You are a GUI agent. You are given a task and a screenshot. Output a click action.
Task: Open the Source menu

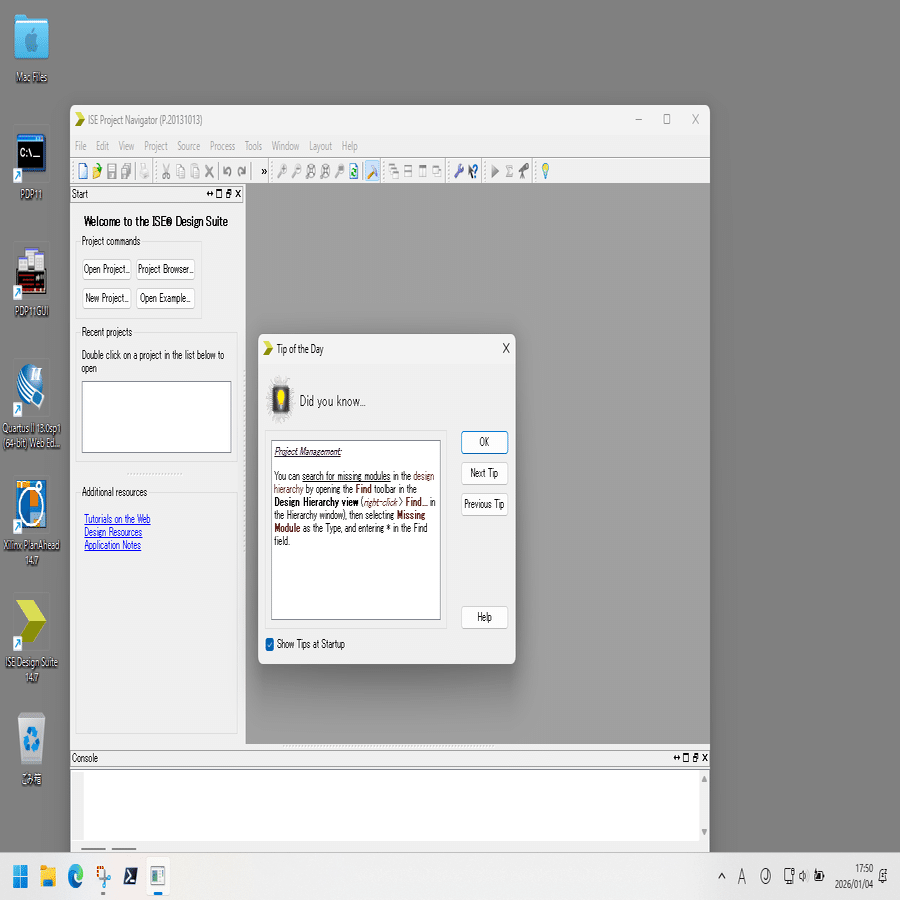click(188, 146)
